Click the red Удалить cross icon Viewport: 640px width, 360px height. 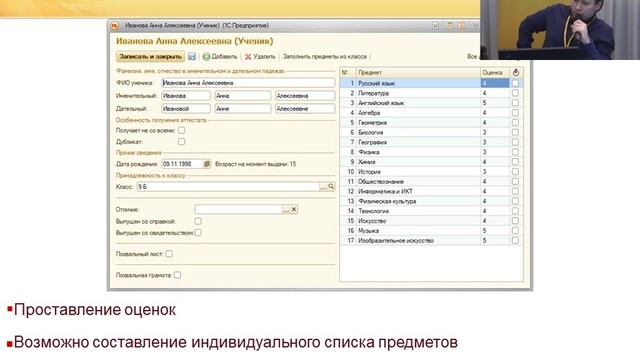coord(248,57)
